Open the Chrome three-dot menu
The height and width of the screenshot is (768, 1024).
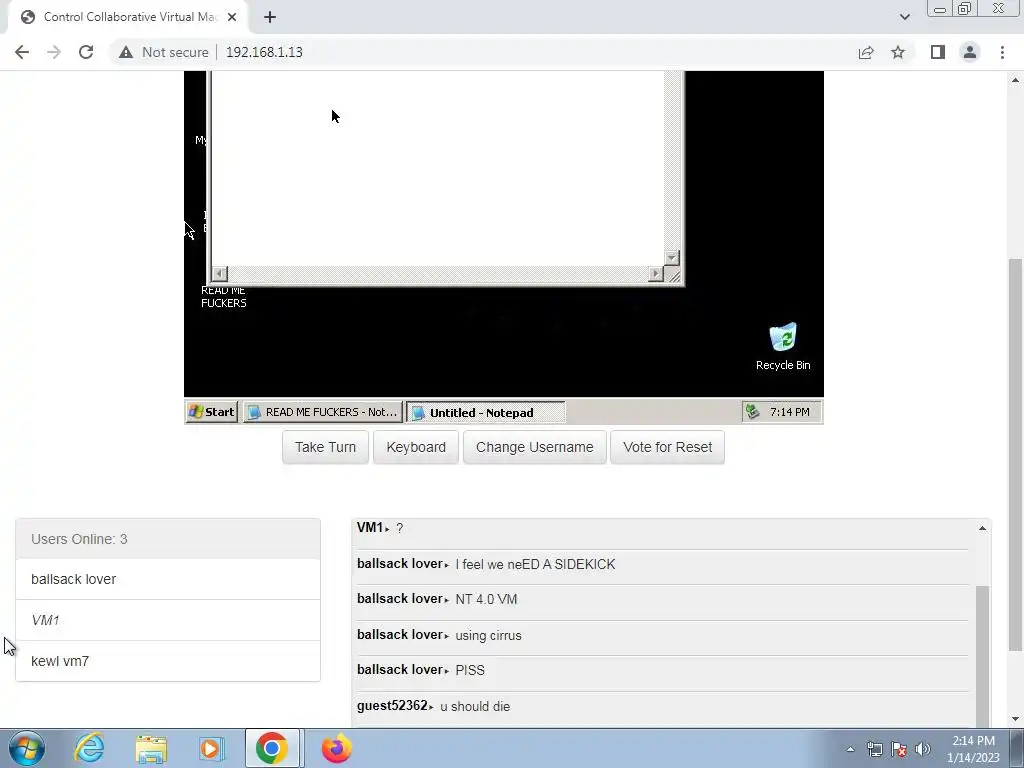[x=1002, y=52]
